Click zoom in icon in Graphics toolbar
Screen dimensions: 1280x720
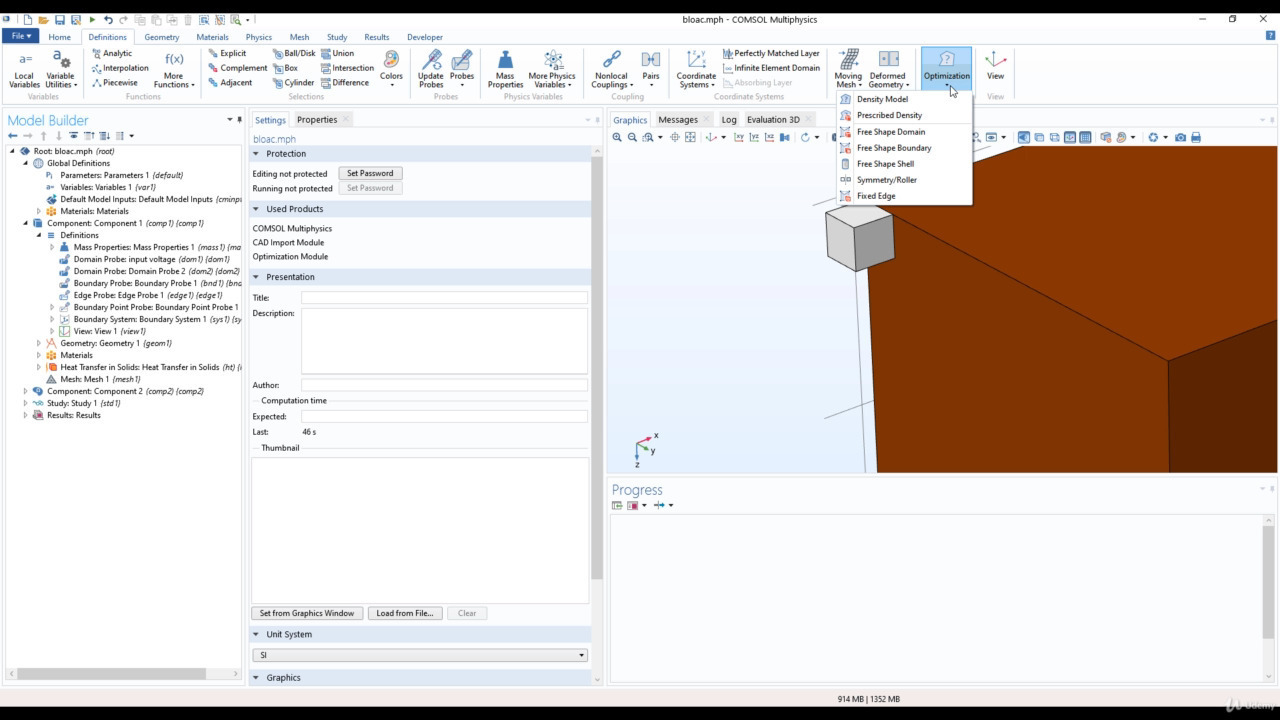pyautogui.click(x=617, y=137)
